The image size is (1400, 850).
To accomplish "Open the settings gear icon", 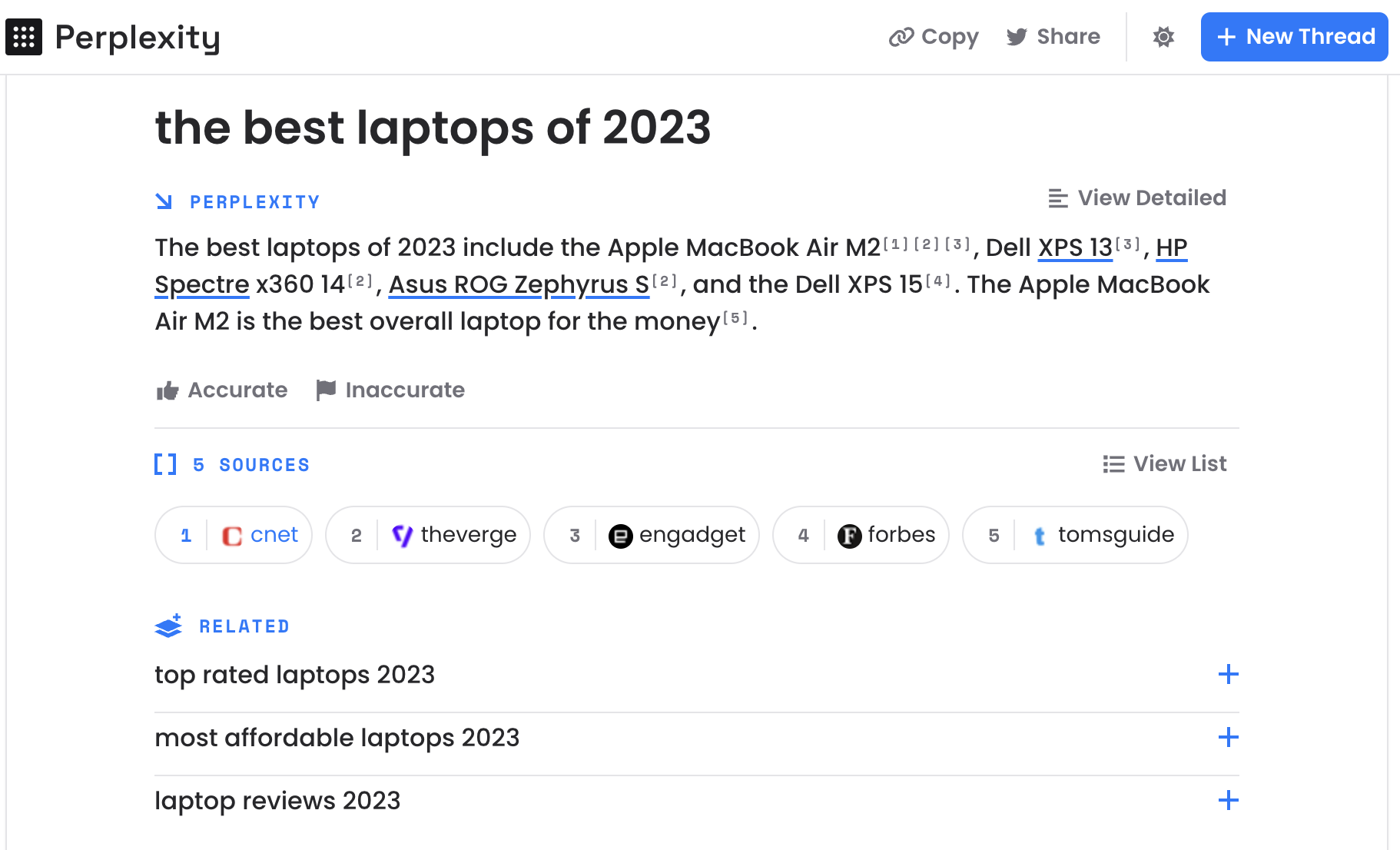I will [1163, 36].
